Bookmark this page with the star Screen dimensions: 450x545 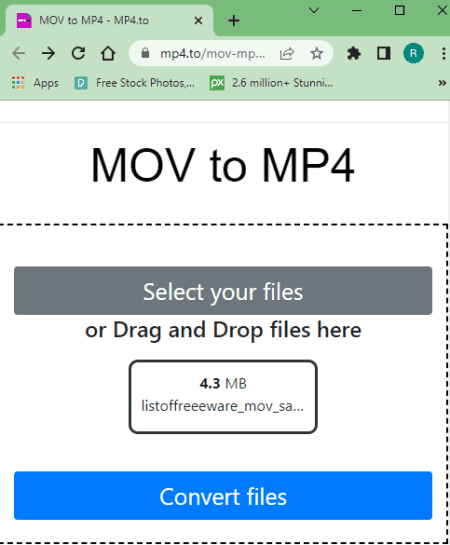tap(317, 54)
